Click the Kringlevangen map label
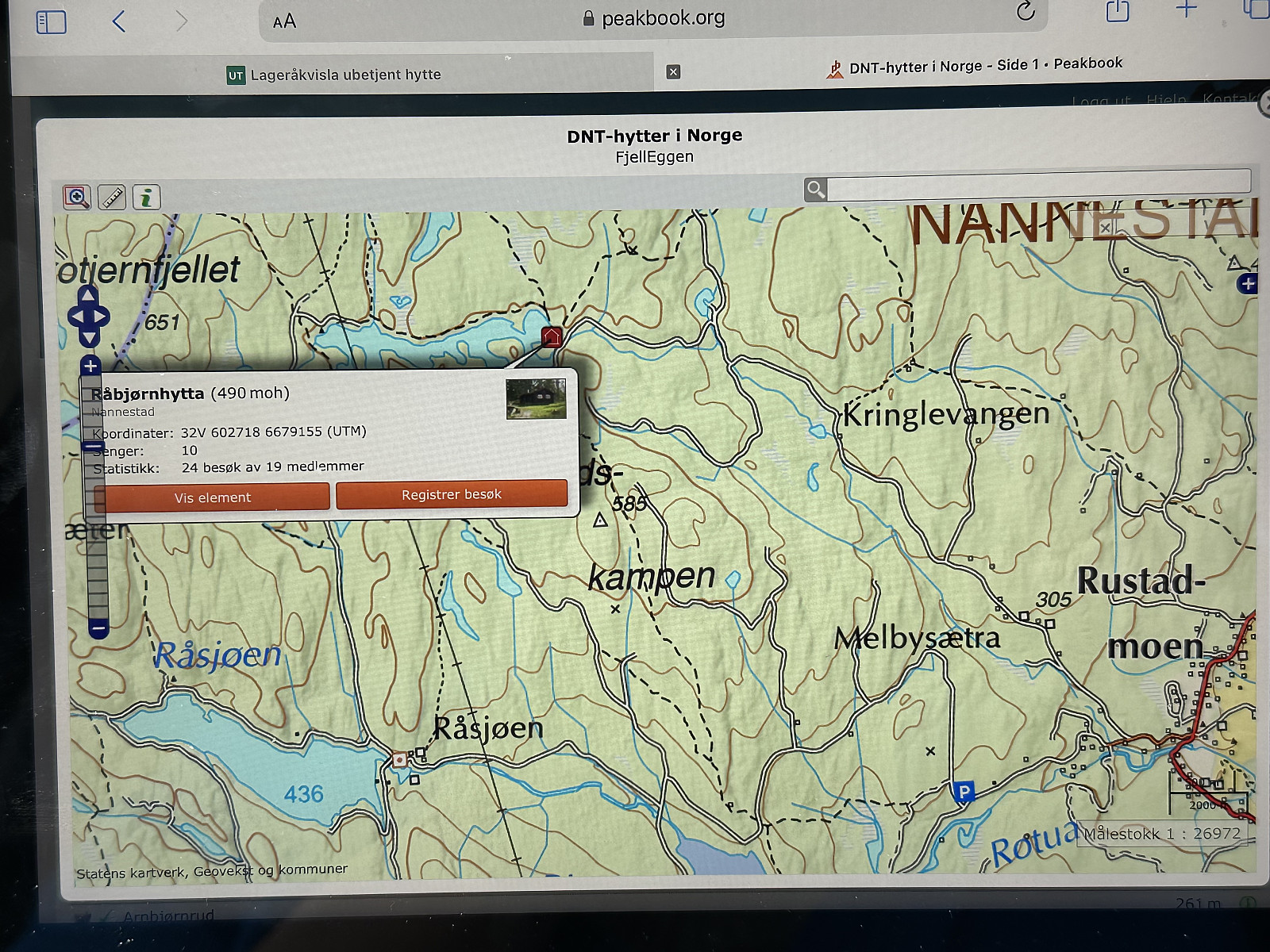The width and height of the screenshot is (1270, 952). [946, 414]
